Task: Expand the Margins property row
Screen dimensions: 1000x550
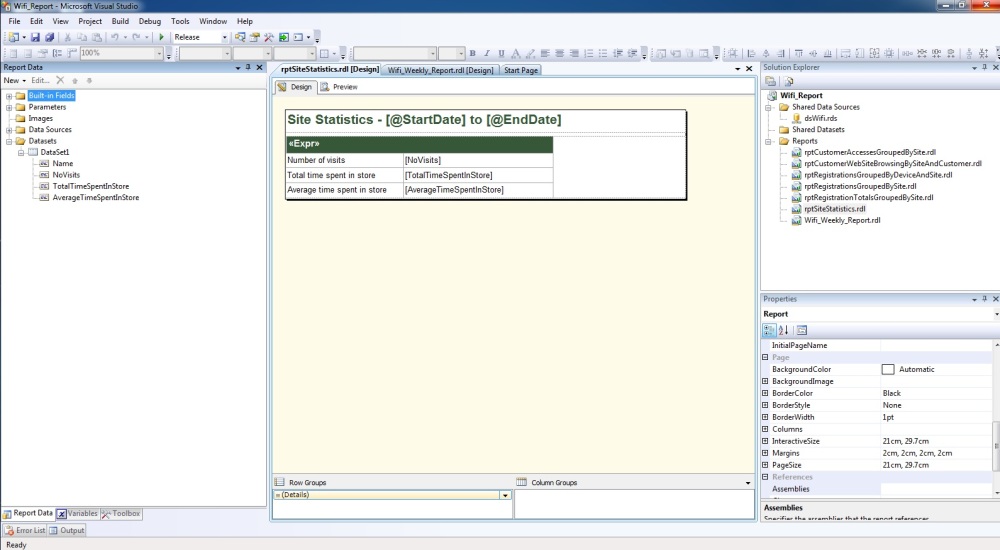Action: pyautogui.click(x=765, y=453)
